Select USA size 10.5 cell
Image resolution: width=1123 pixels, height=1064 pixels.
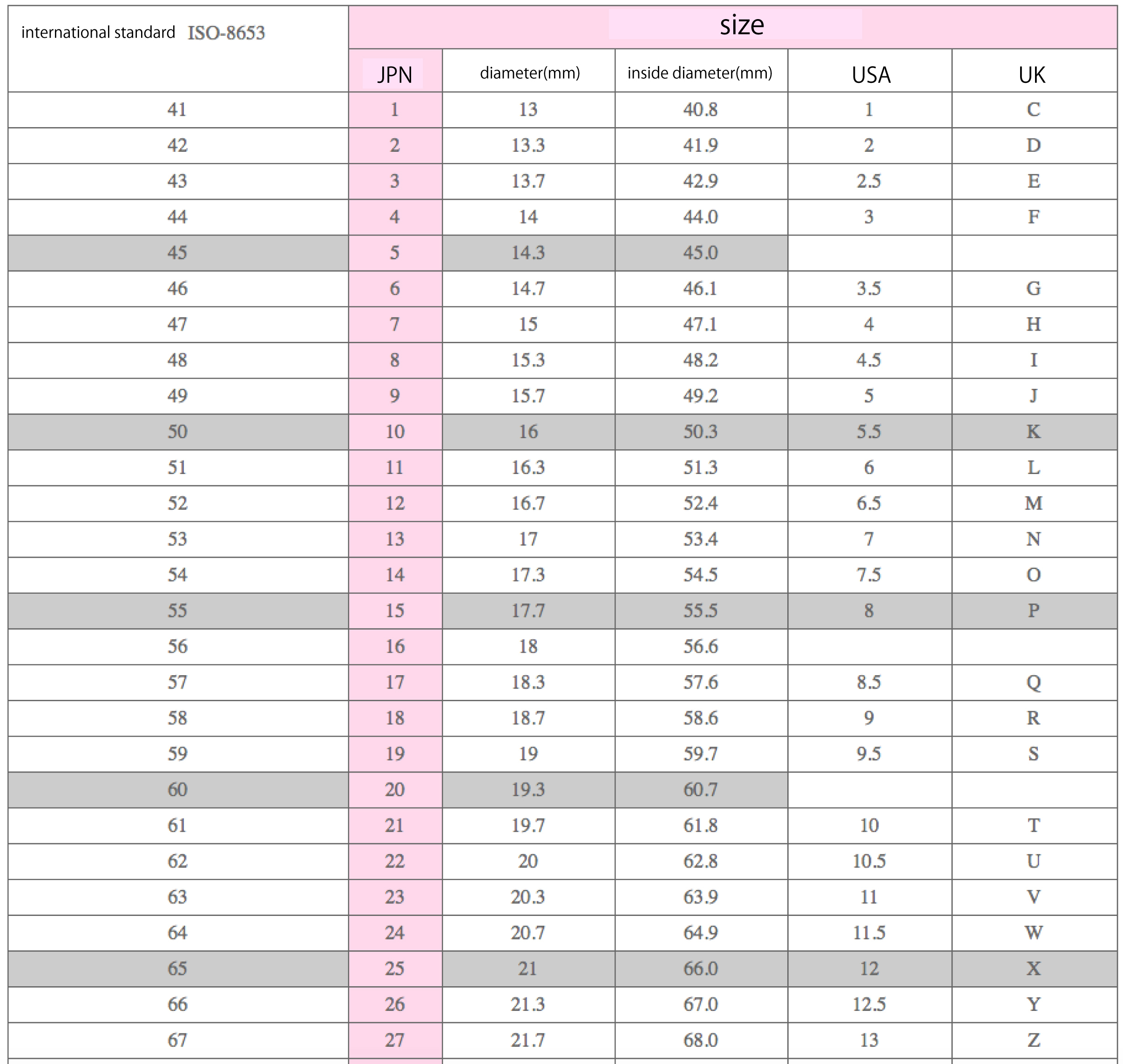[868, 861]
